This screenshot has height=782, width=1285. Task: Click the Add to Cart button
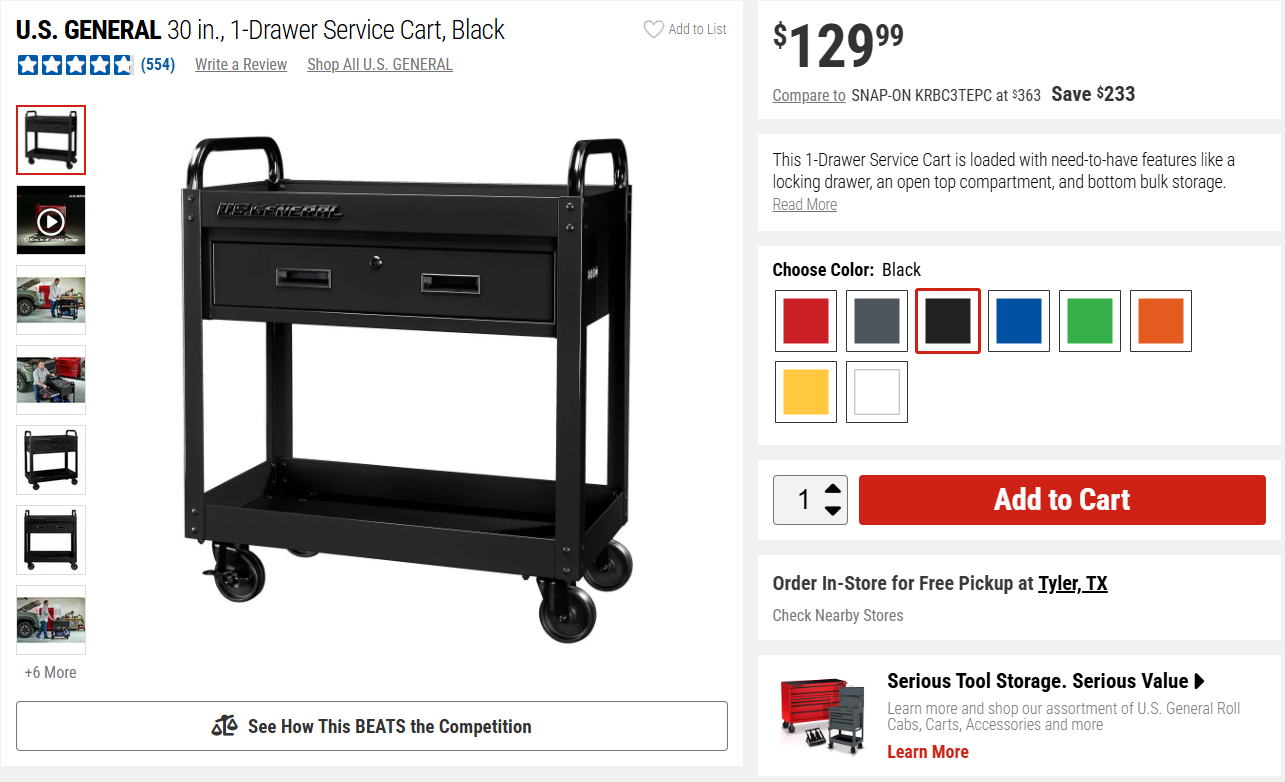coord(1062,500)
